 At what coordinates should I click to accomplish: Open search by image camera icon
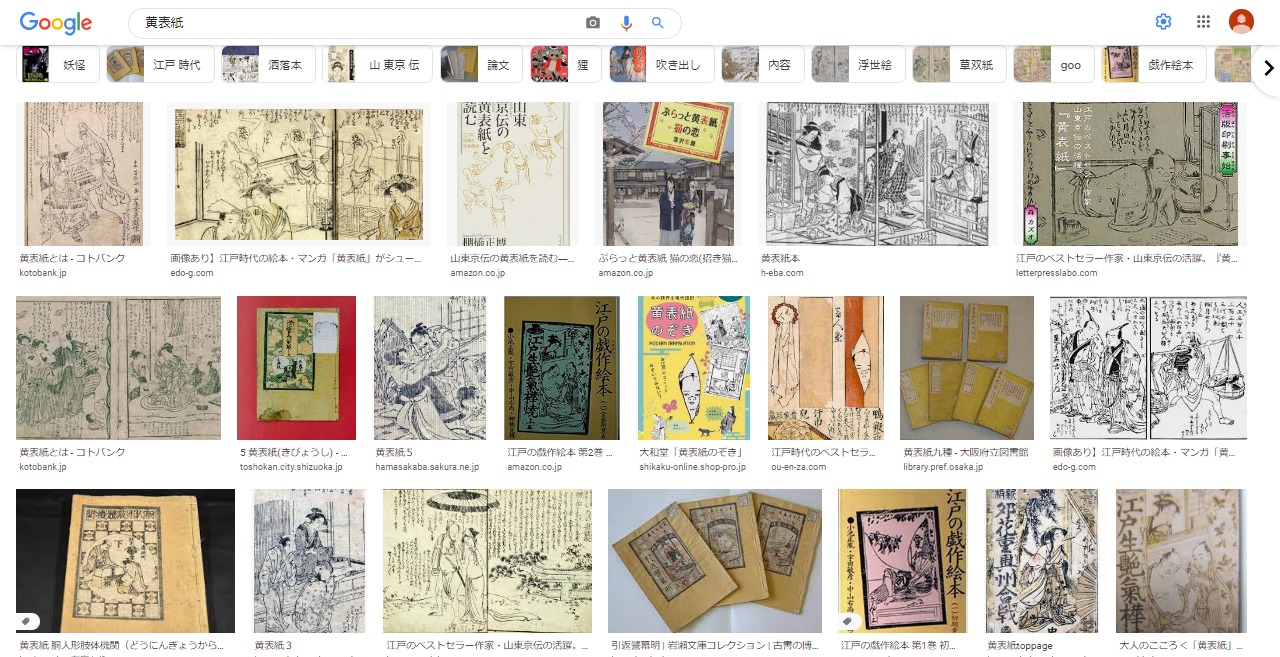click(593, 23)
